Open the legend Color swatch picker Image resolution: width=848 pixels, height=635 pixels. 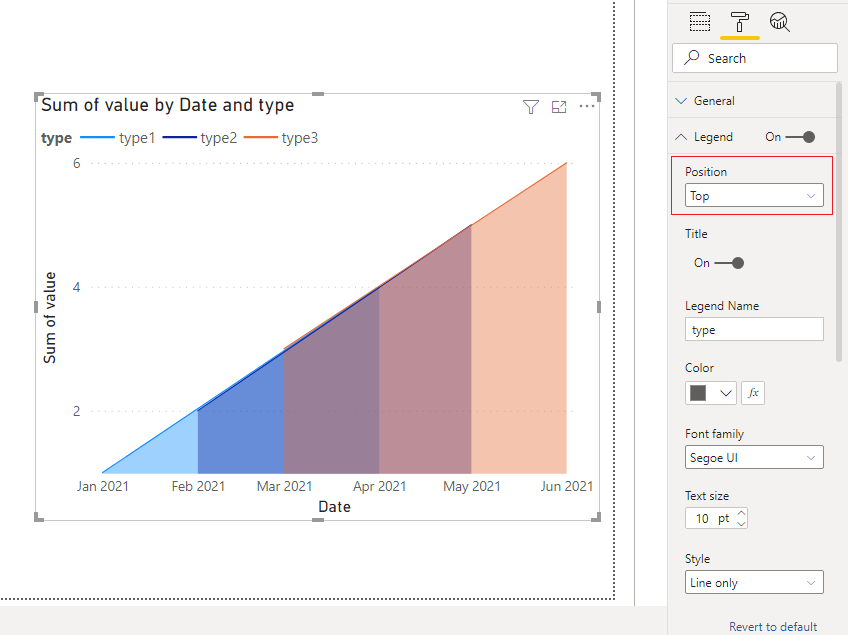click(710, 393)
